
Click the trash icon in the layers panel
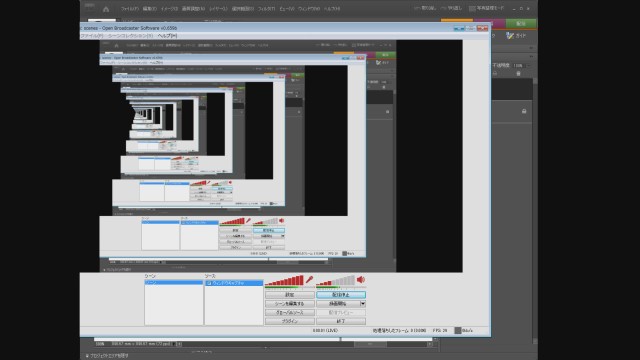518,73
